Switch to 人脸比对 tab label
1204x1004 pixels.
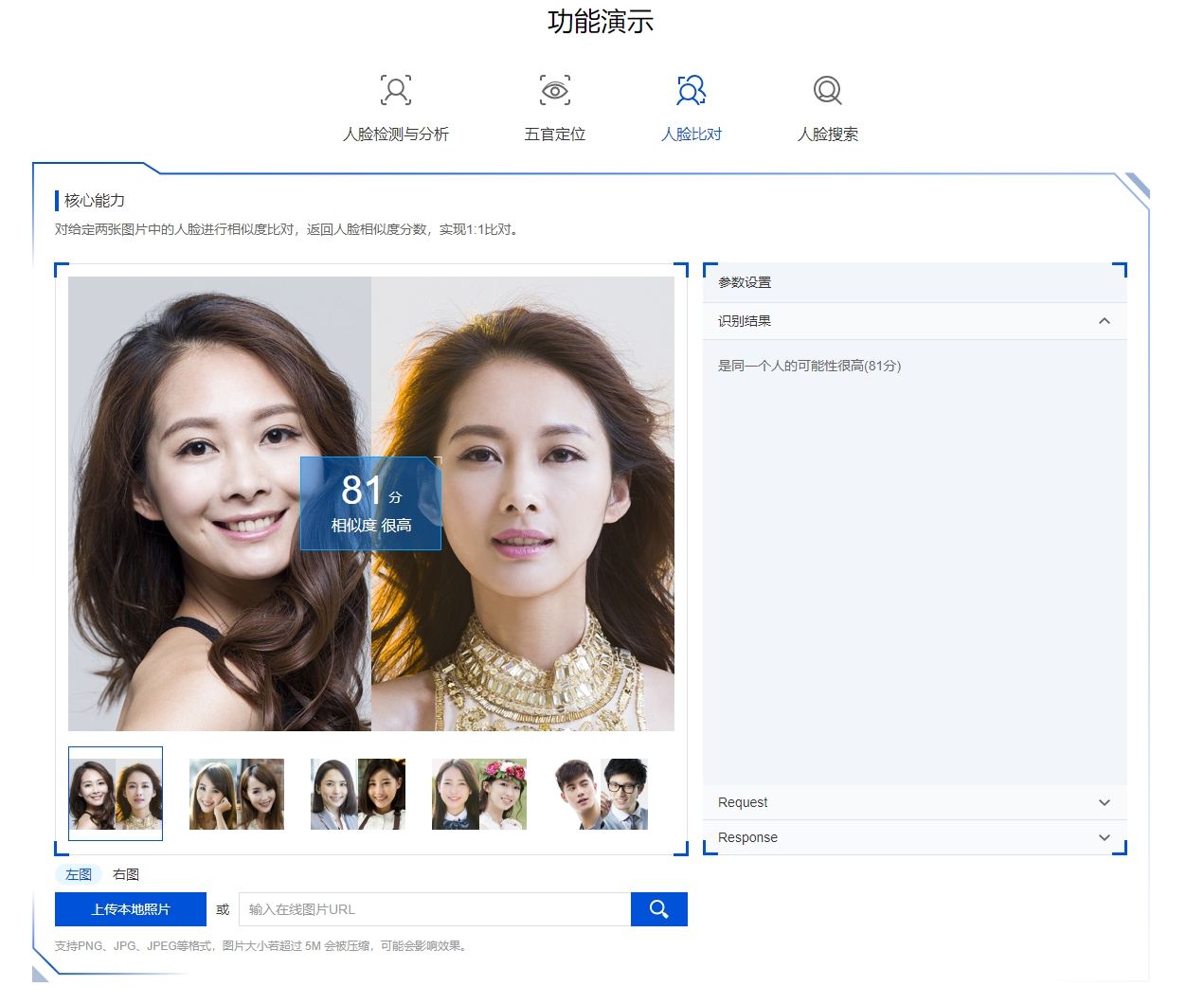click(692, 134)
